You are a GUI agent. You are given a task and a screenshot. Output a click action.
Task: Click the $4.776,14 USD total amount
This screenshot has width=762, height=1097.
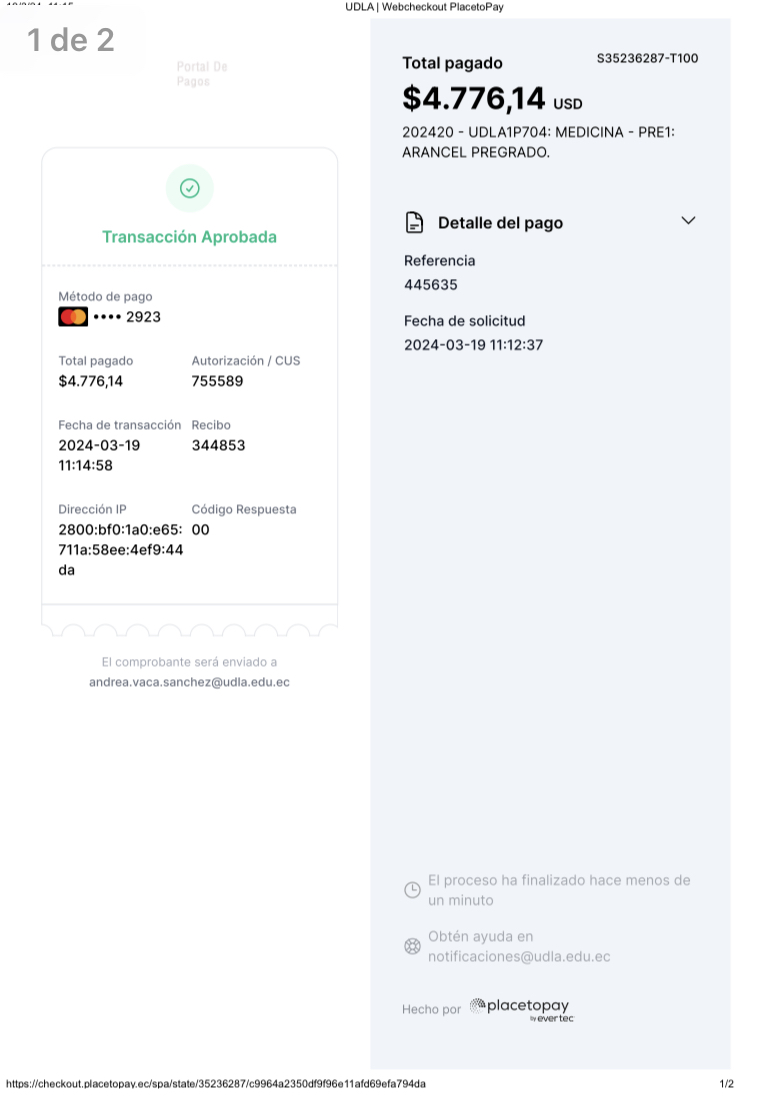tap(491, 99)
